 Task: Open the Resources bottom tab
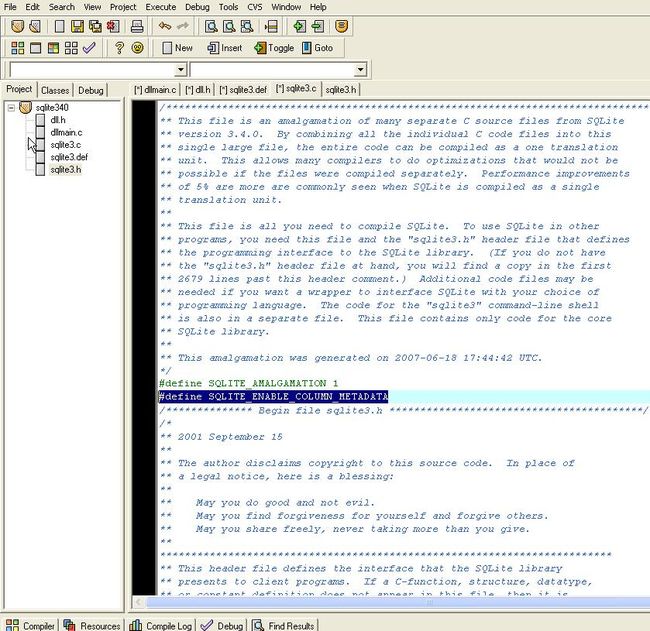[x=92, y=625]
